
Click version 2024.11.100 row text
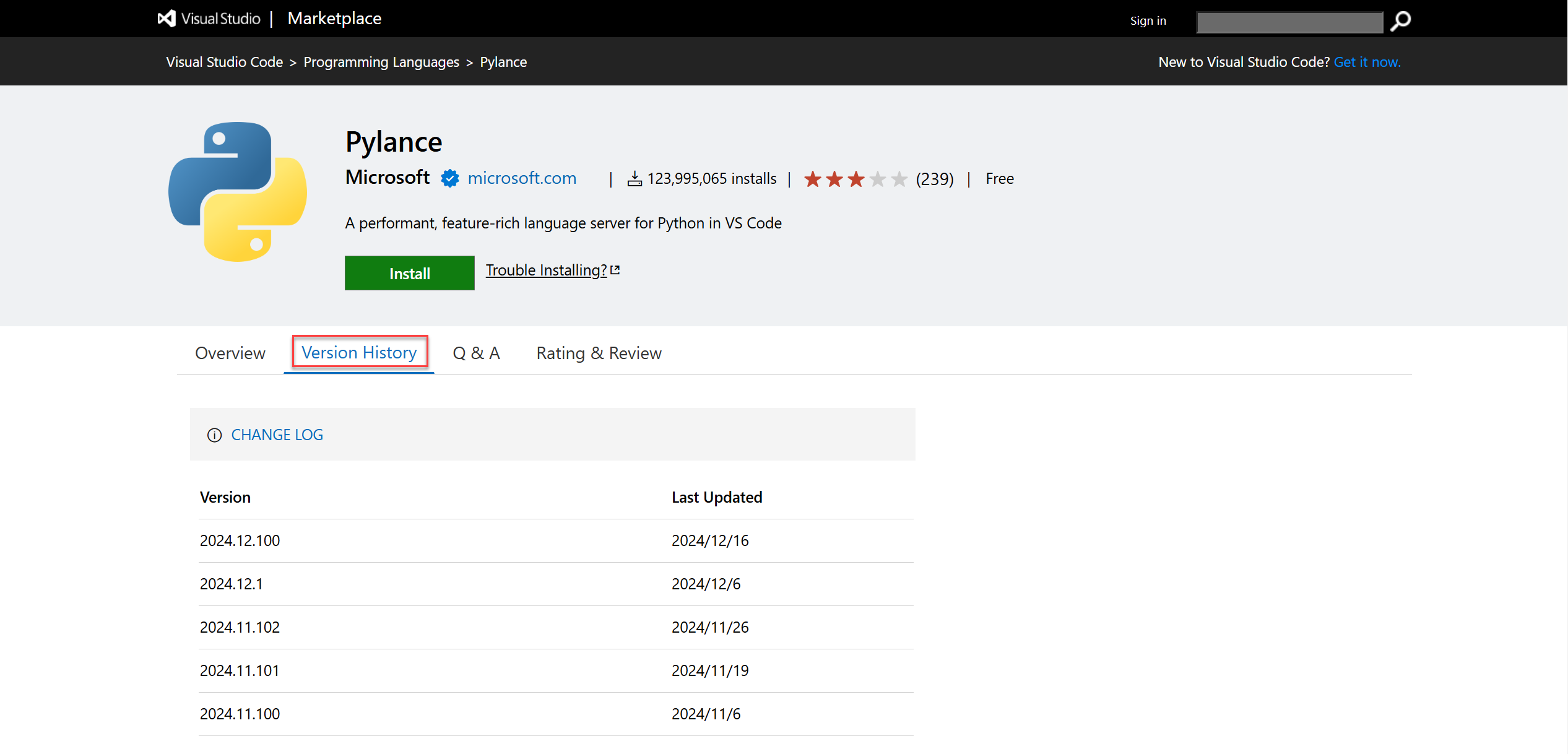pyautogui.click(x=240, y=714)
